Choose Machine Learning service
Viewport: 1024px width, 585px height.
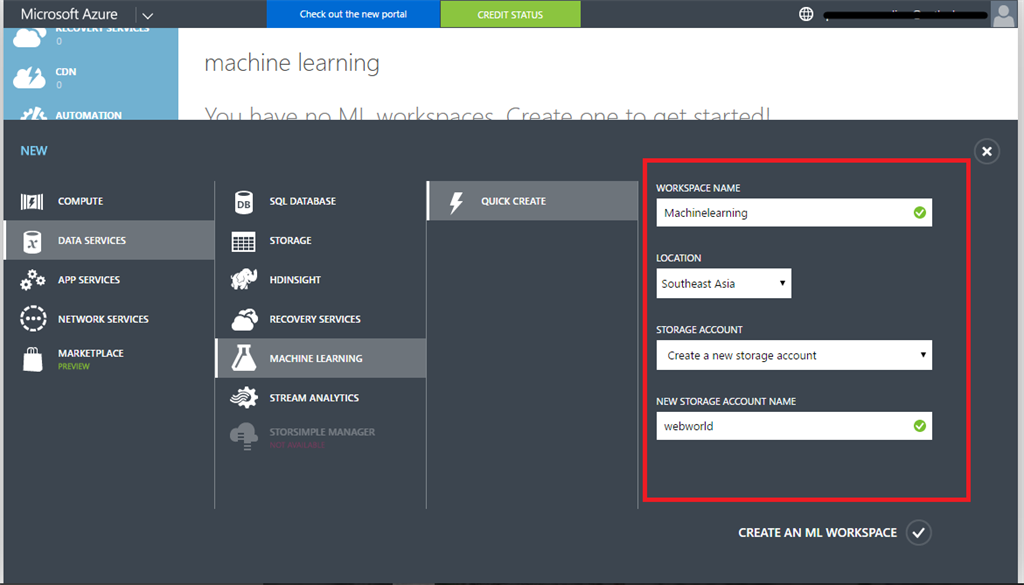[321, 358]
